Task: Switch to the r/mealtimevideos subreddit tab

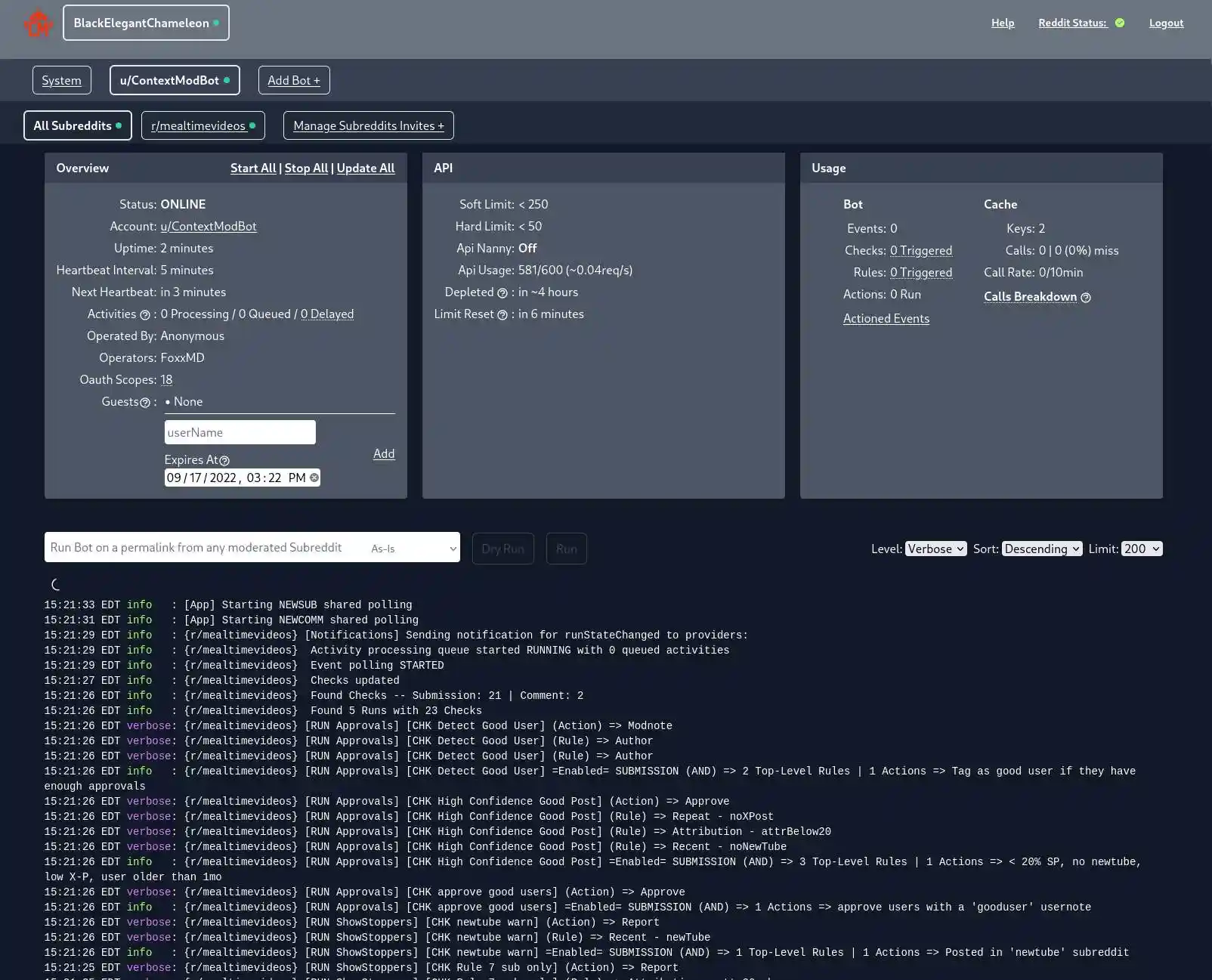Action: point(199,125)
